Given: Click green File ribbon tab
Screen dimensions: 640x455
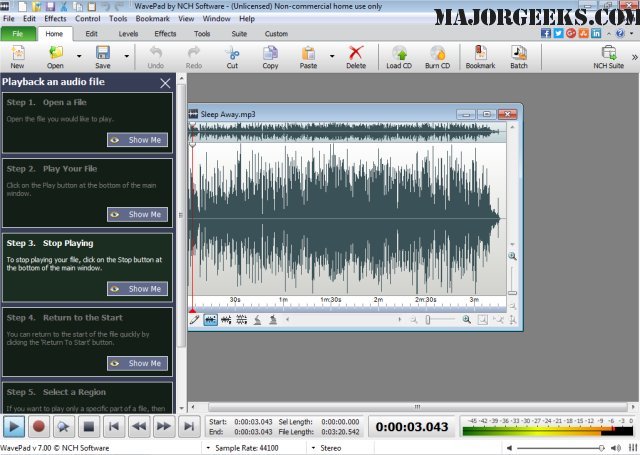Looking at the screenshot, I should (x=18, y=34).
